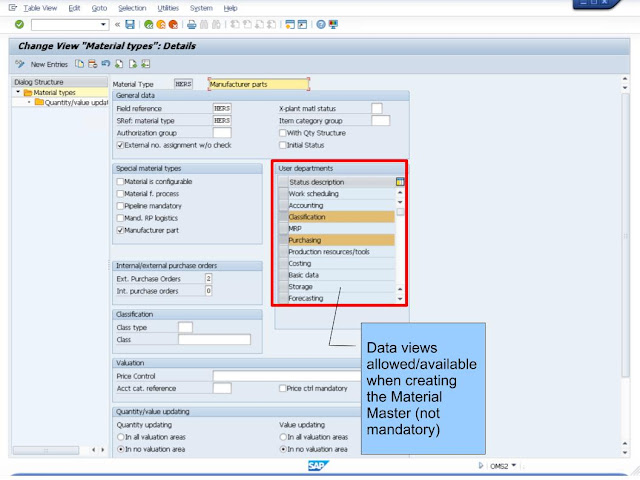This screenshot has width=640, height=480.
Task: Click the Last Page icon
Action: point(271,25)
